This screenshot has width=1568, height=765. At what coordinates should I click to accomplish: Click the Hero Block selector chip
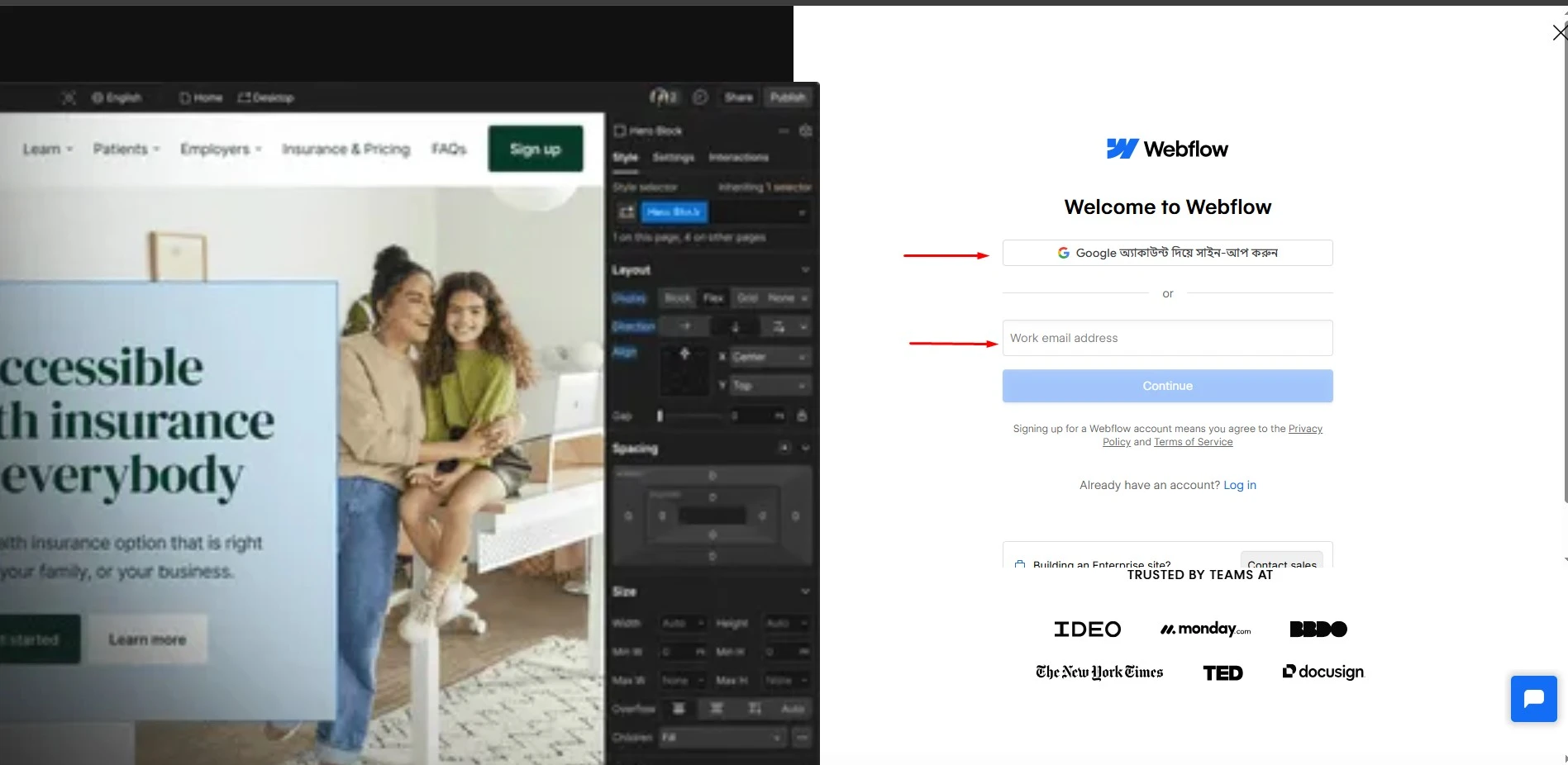coord(674,212)
